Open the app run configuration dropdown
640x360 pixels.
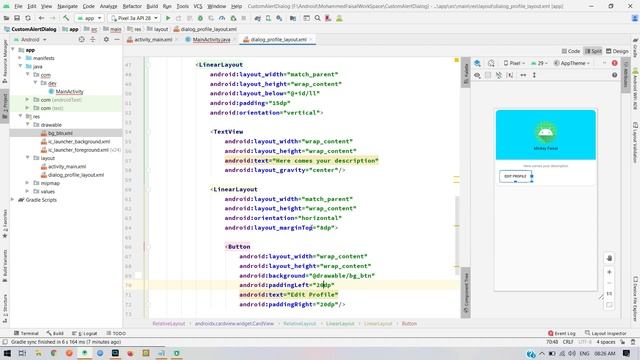[x=89, y=18]
